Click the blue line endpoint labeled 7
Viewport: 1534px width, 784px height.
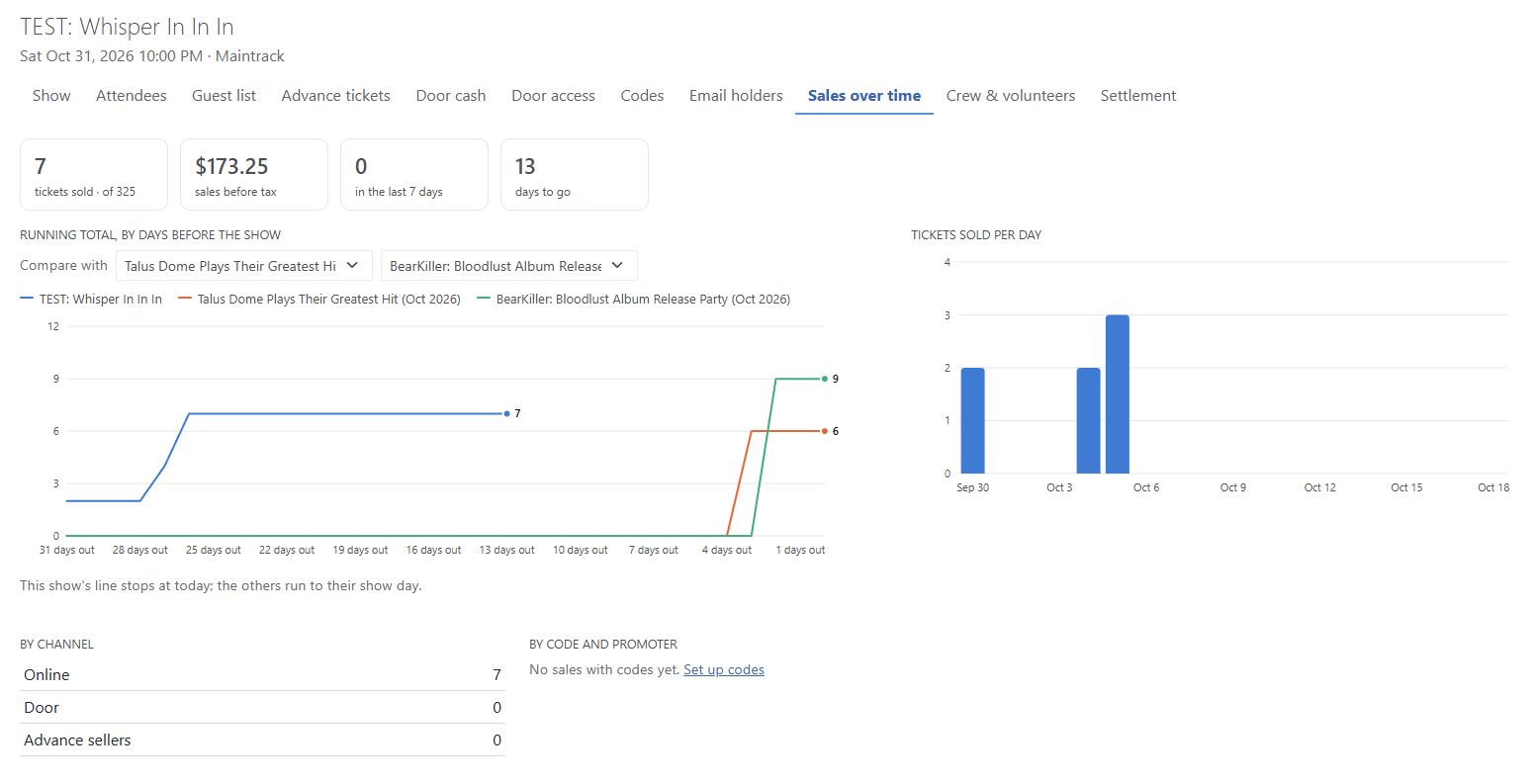point(507,413)
